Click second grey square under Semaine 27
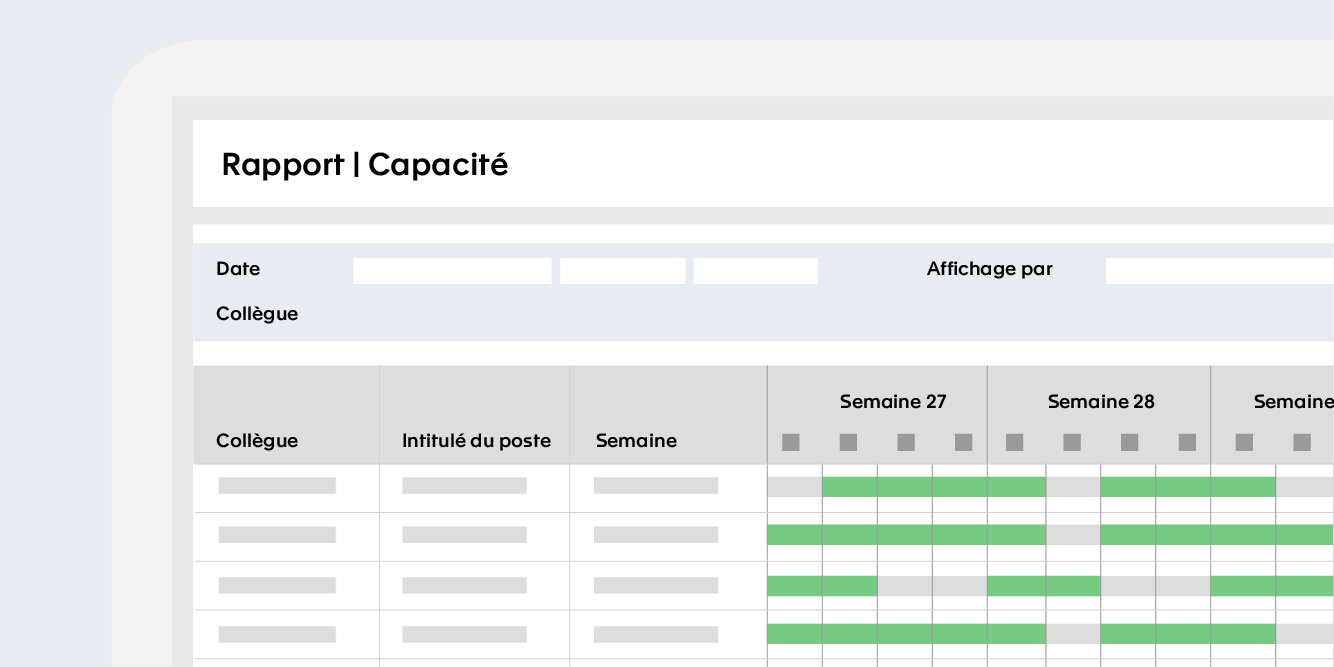 pos(848,442)
